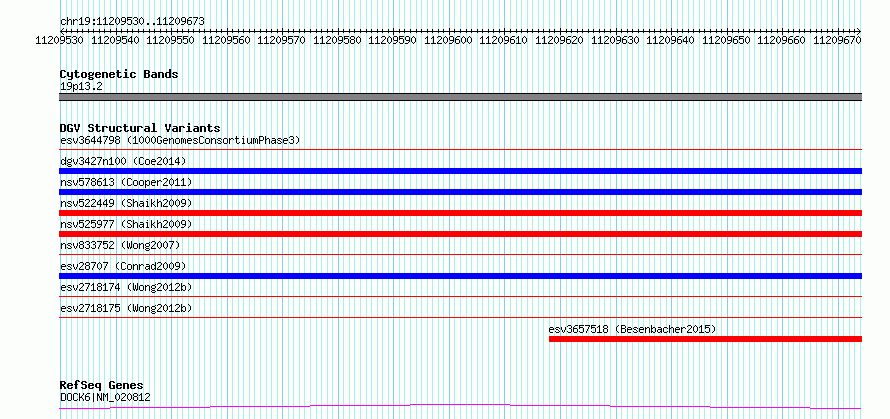Click ruler position 11209570
890x419 pixels.
click(x=283, y=40)
